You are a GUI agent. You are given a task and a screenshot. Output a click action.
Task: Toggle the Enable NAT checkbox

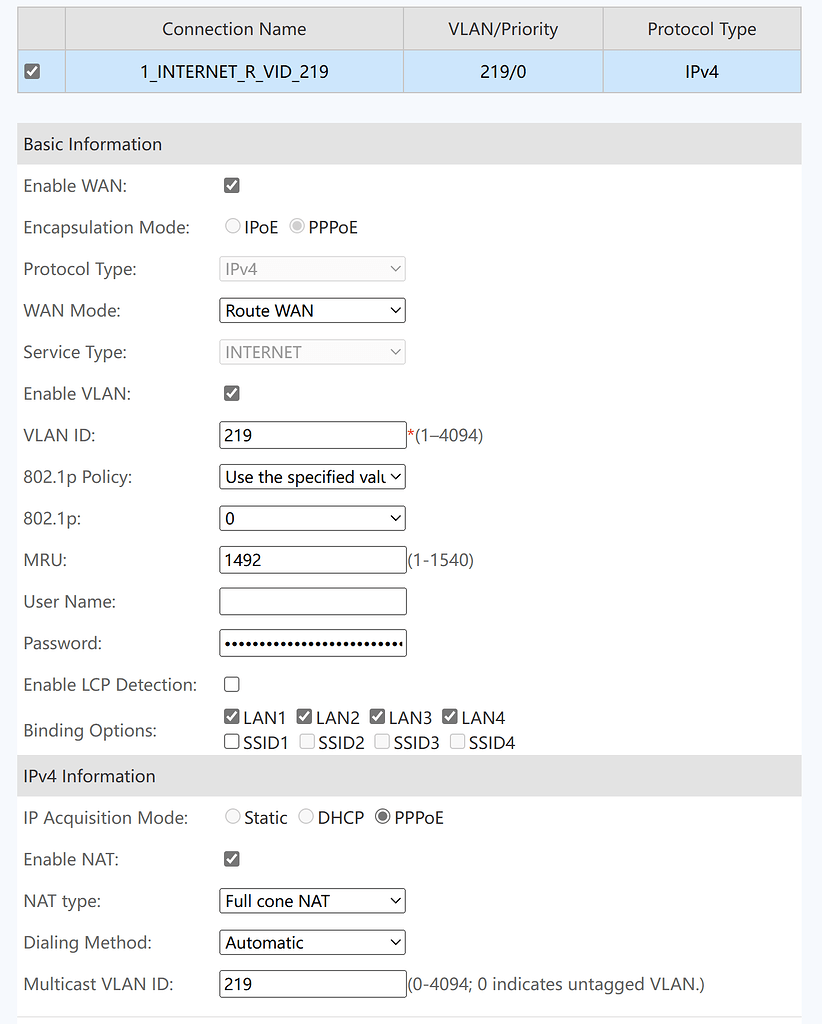point(231,859)
